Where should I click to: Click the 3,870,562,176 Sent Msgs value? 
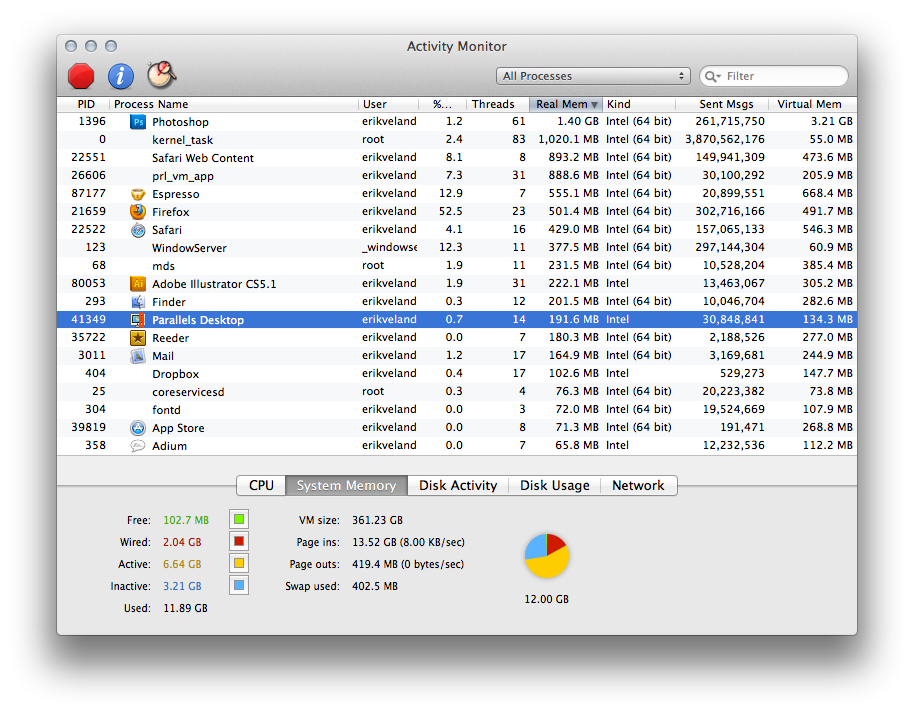click(725, 139)
